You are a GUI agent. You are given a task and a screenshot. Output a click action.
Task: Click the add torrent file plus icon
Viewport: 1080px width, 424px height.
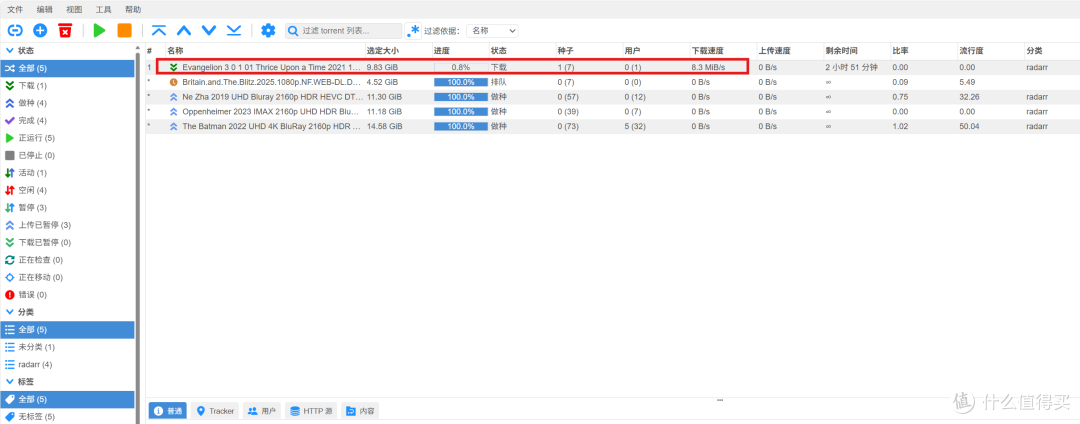pyautogui.click(x=40, y=30)
